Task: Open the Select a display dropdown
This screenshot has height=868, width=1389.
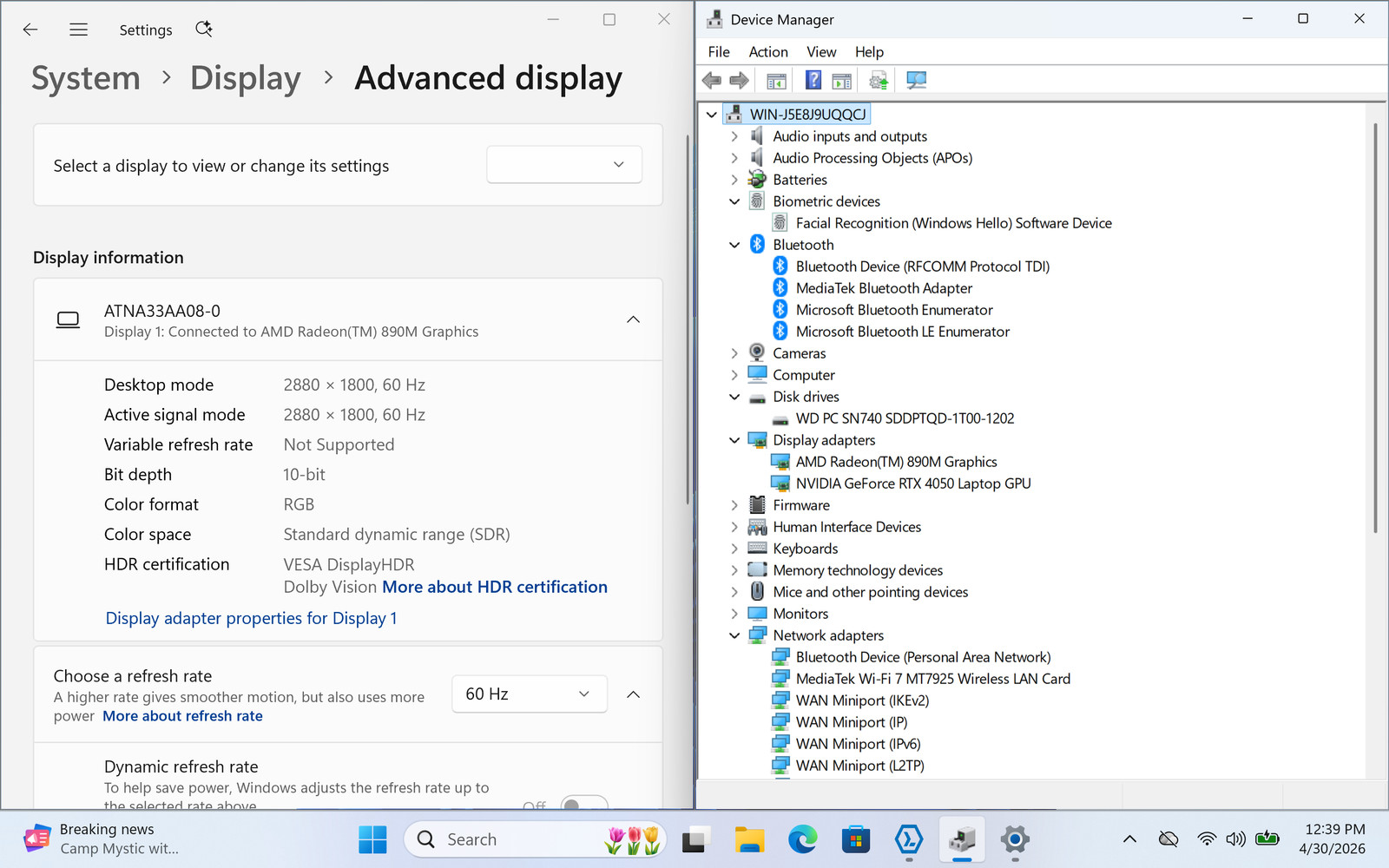Action: coord(564,165)
